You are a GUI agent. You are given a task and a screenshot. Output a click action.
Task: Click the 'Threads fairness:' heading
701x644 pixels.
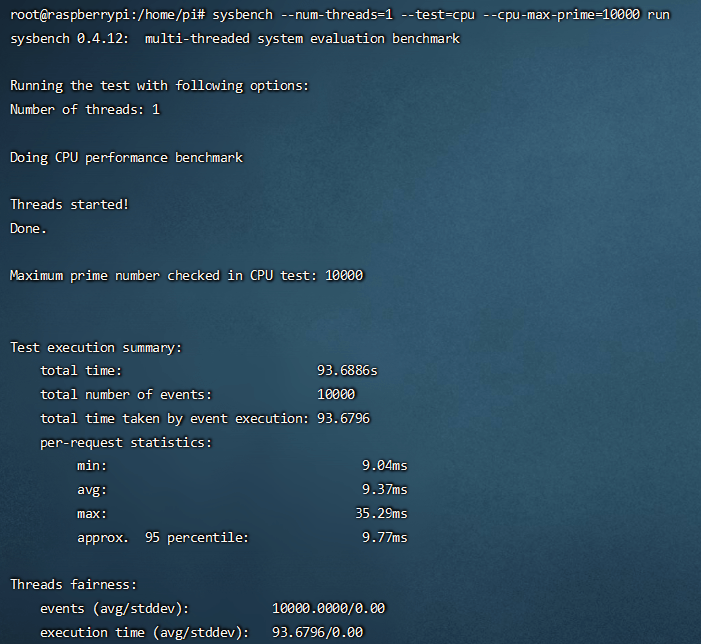pos(73,584)
